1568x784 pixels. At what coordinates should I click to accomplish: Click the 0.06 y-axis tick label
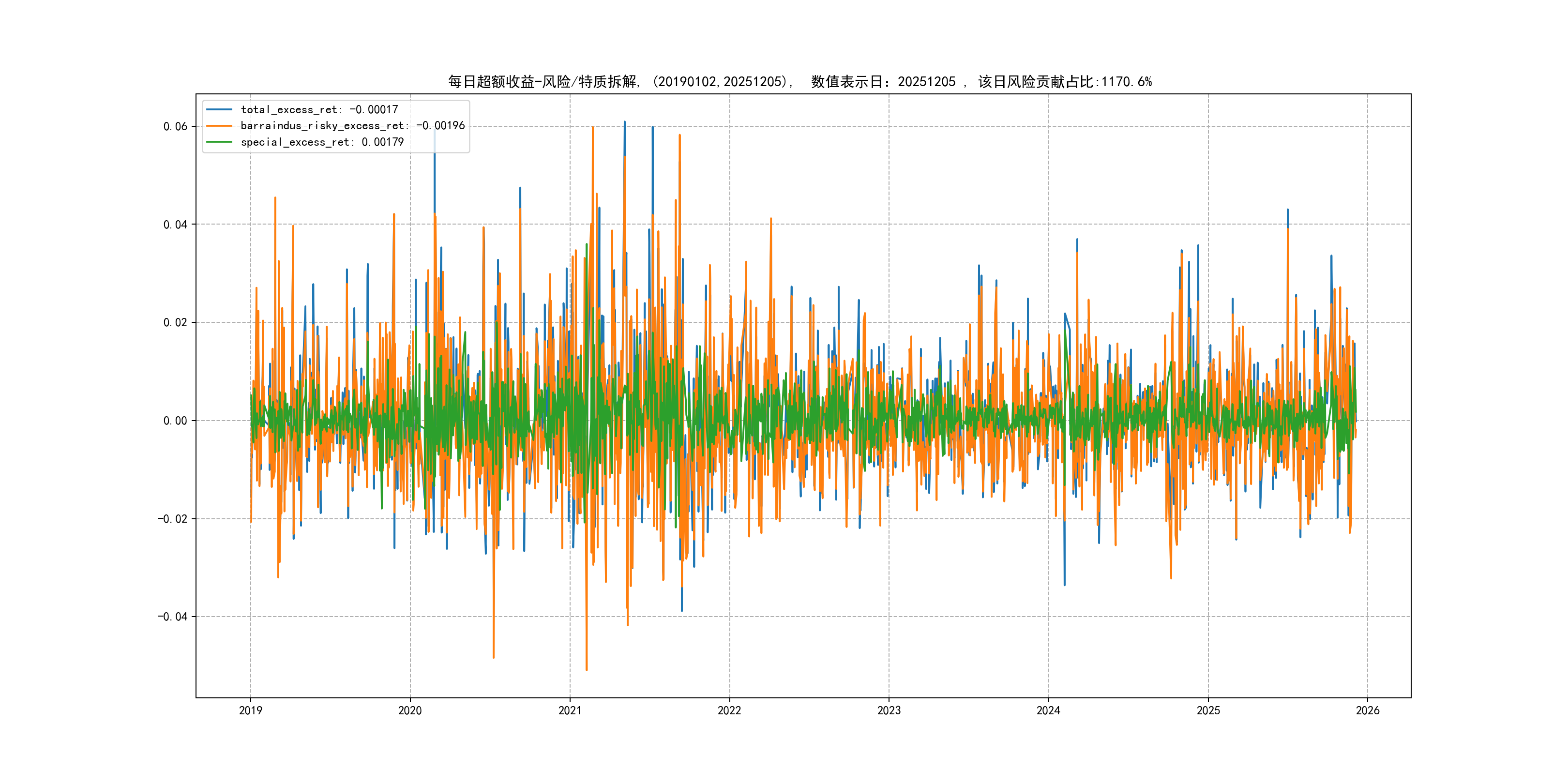point(175,127)
